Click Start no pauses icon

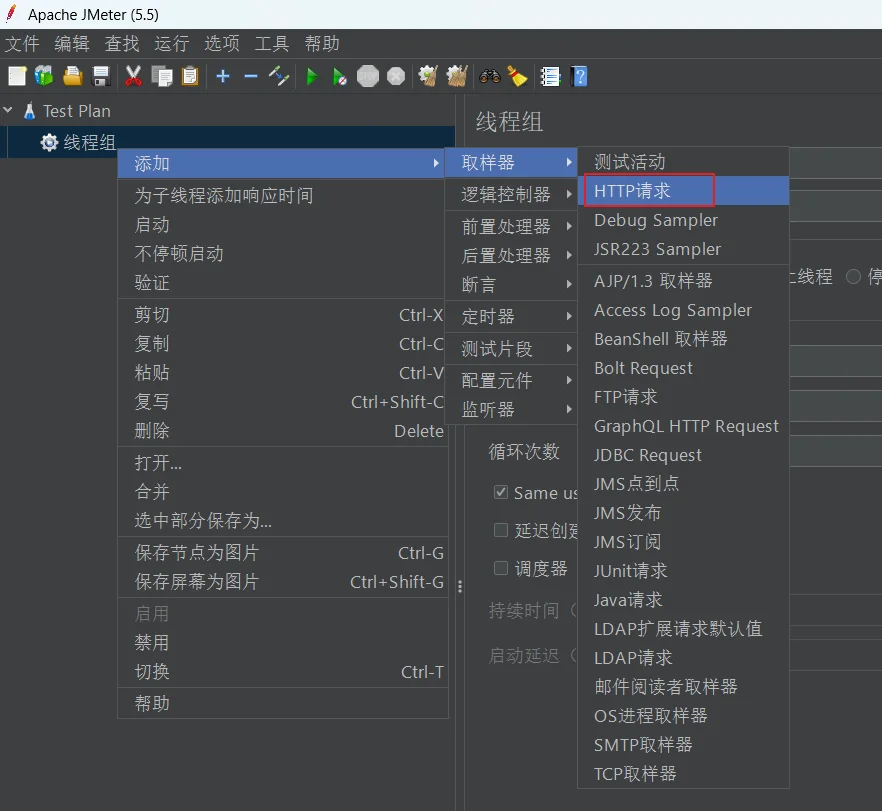340,76
